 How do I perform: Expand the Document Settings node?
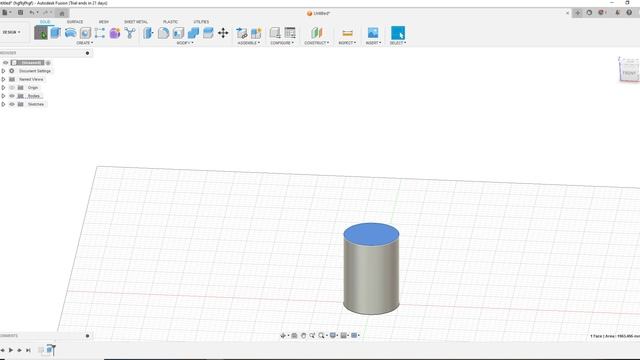[3, 71]
